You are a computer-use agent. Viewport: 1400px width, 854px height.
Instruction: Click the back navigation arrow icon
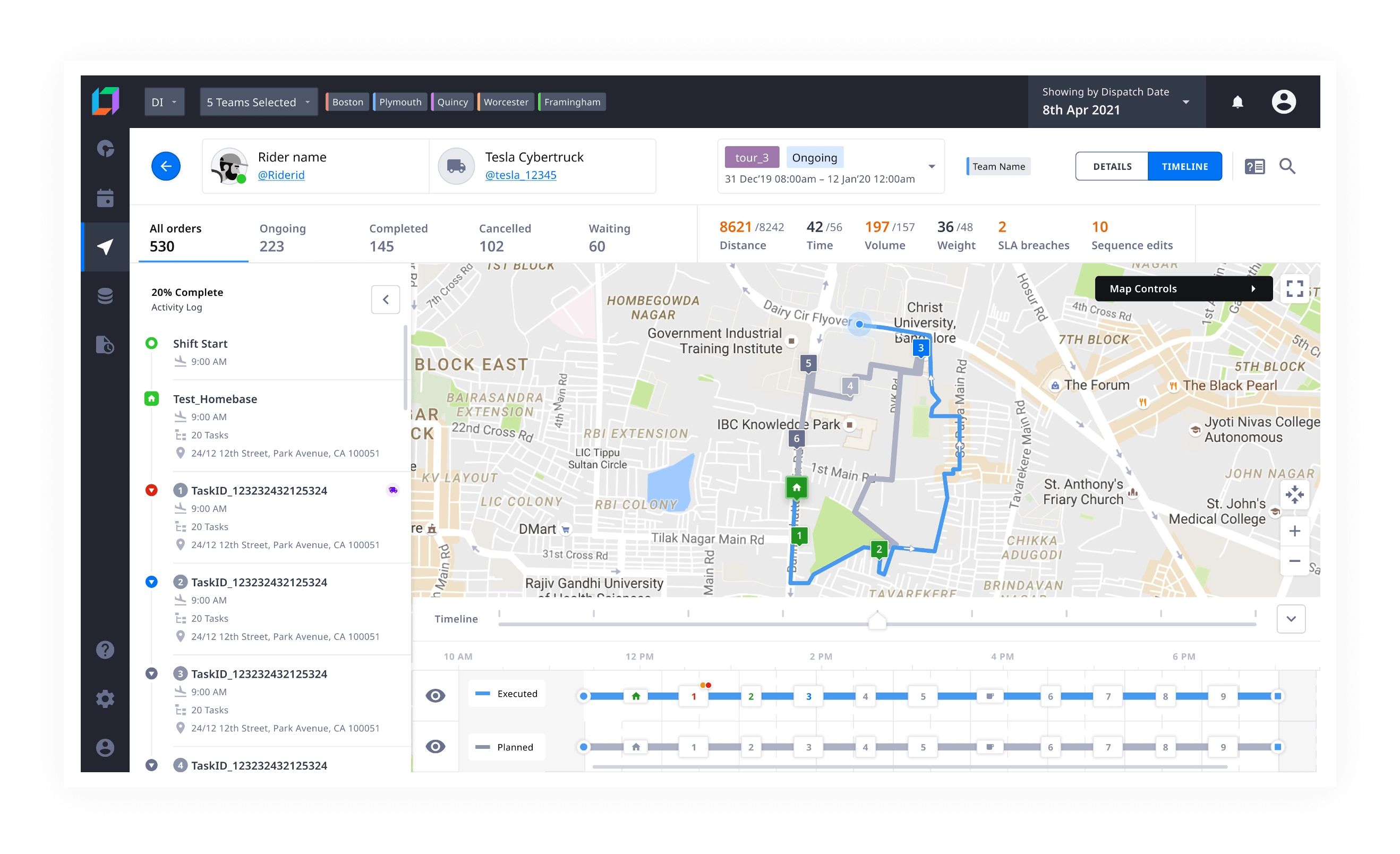pos(166,166)
